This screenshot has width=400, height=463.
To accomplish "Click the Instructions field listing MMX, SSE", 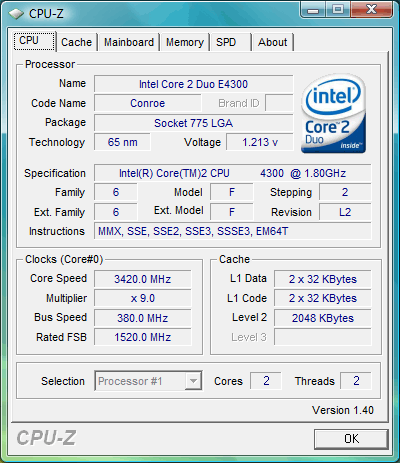I will tap(233, 231).
